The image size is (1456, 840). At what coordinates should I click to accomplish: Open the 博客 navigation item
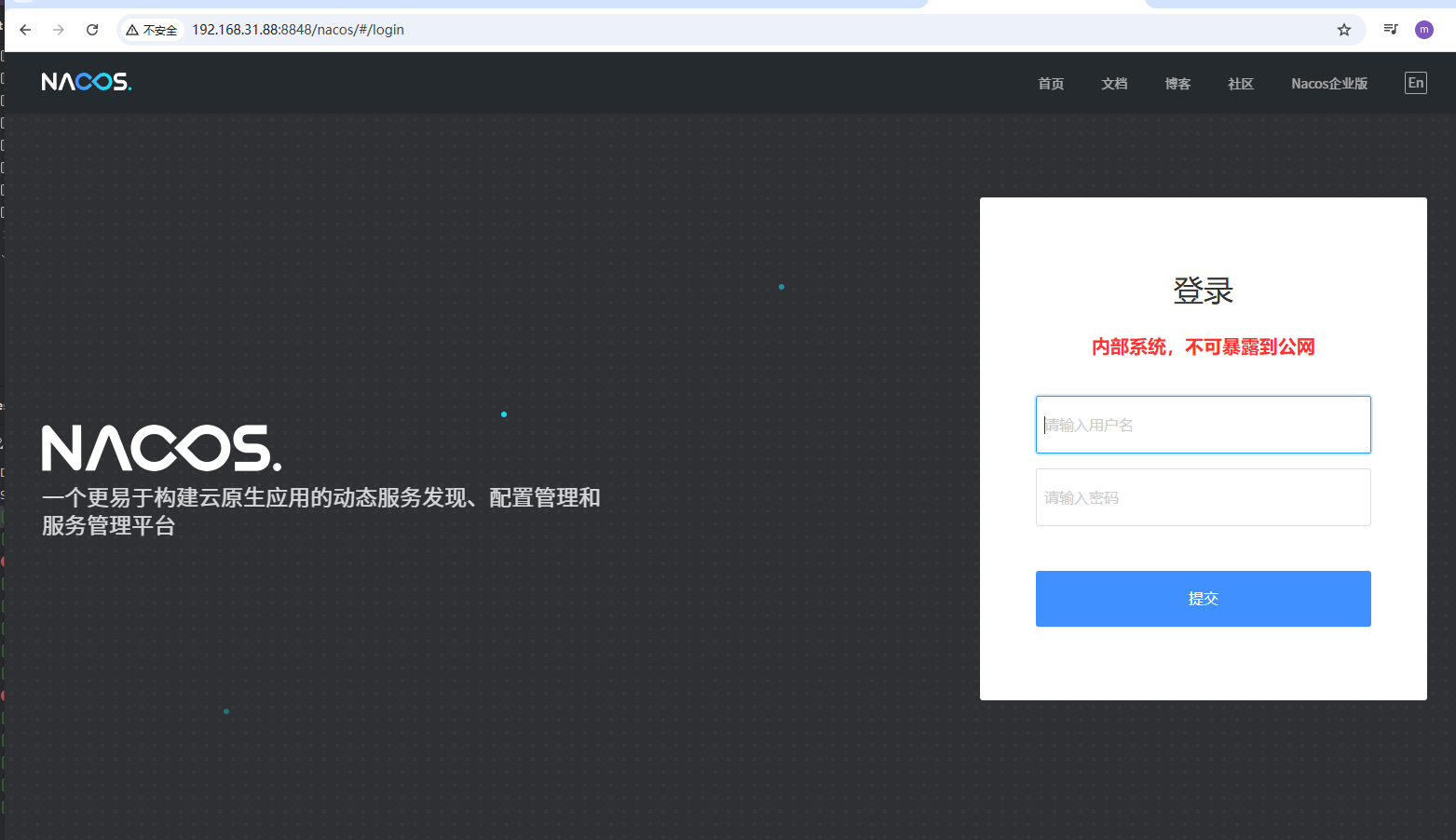click(x=1177, y=84)
